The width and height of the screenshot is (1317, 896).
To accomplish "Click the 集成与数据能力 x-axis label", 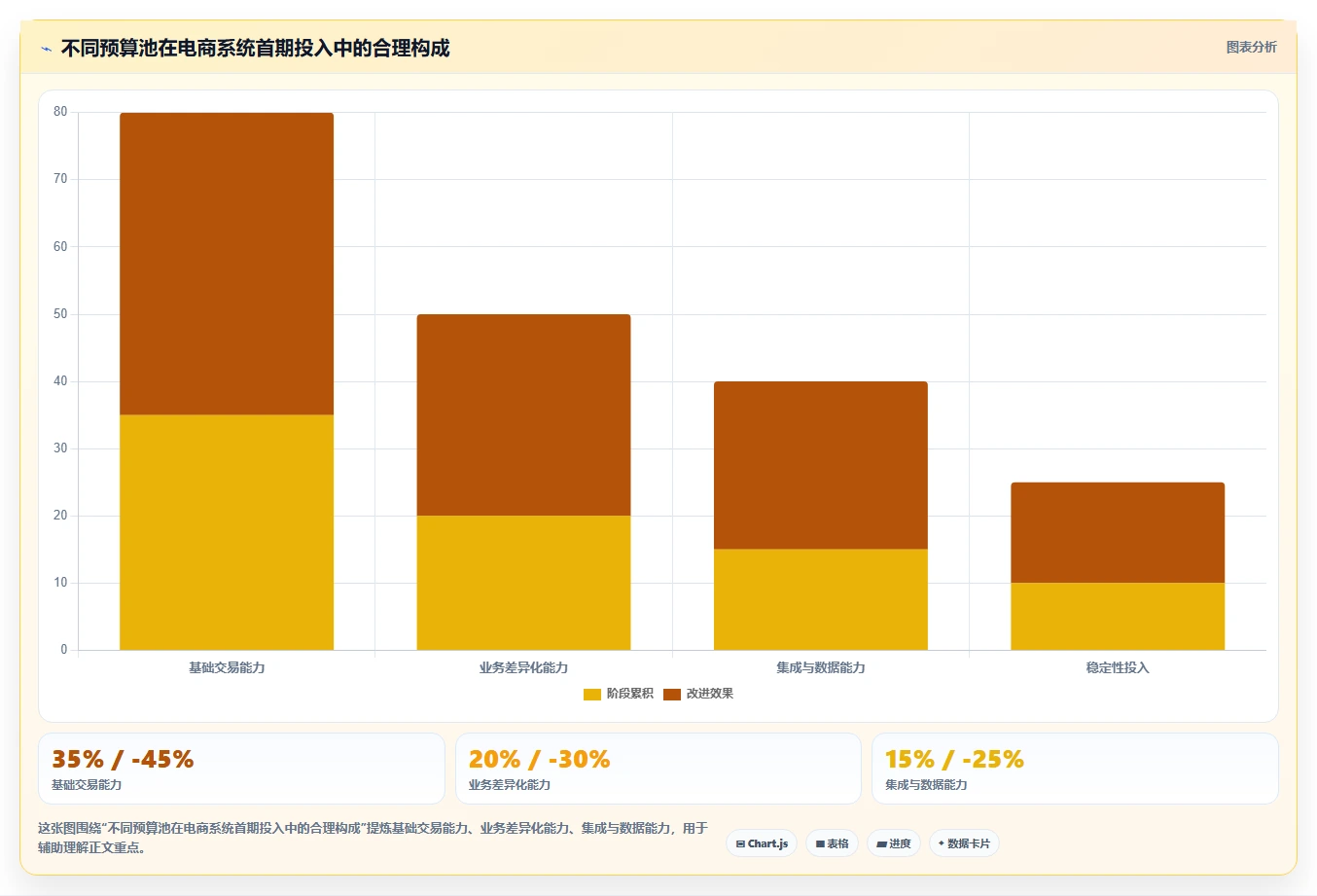I will click(x=821, y=667).
